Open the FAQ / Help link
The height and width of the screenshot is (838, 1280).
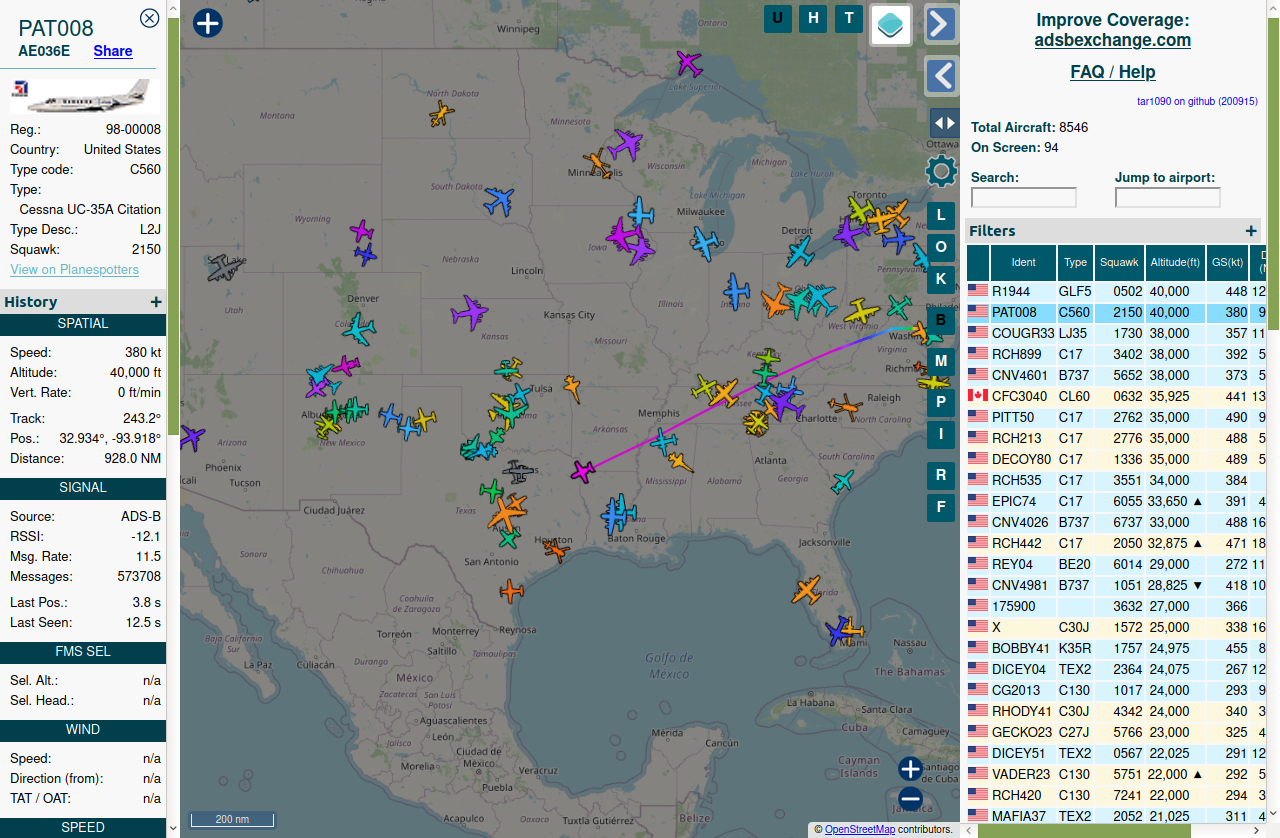1112,72
